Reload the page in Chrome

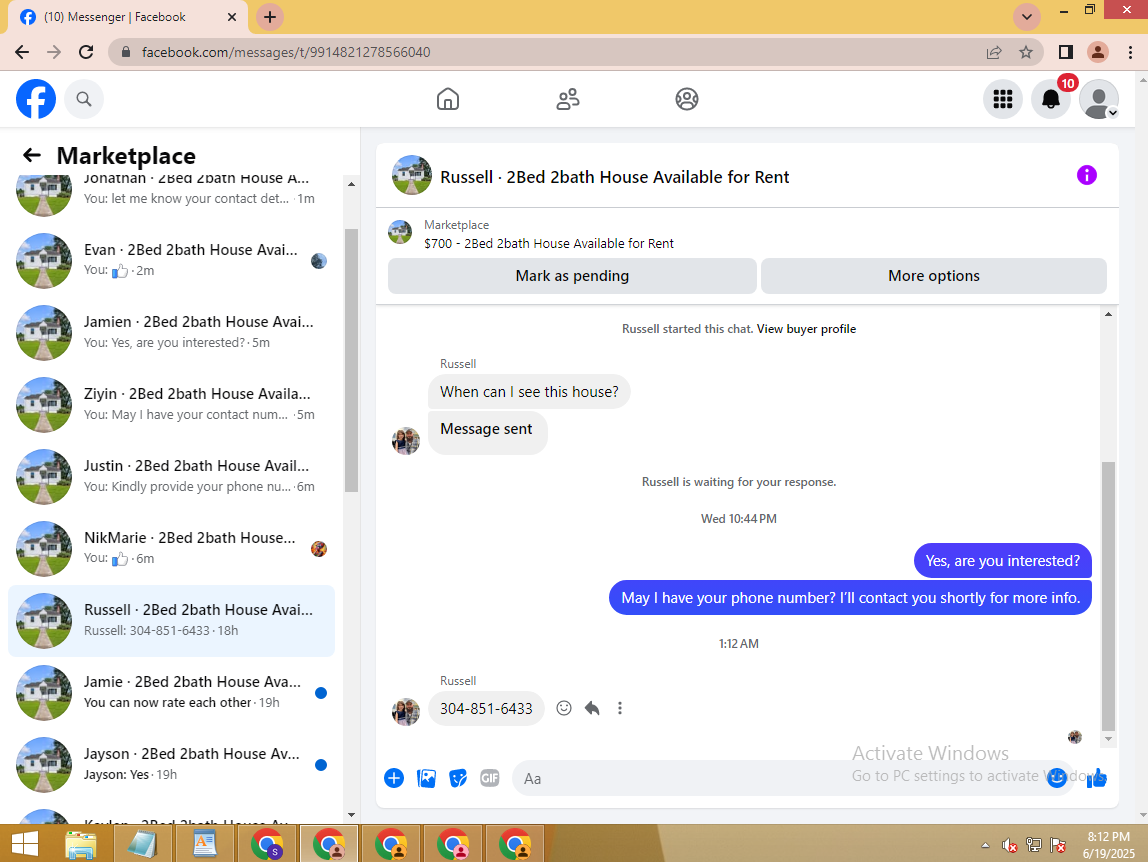tap(86, 52)
